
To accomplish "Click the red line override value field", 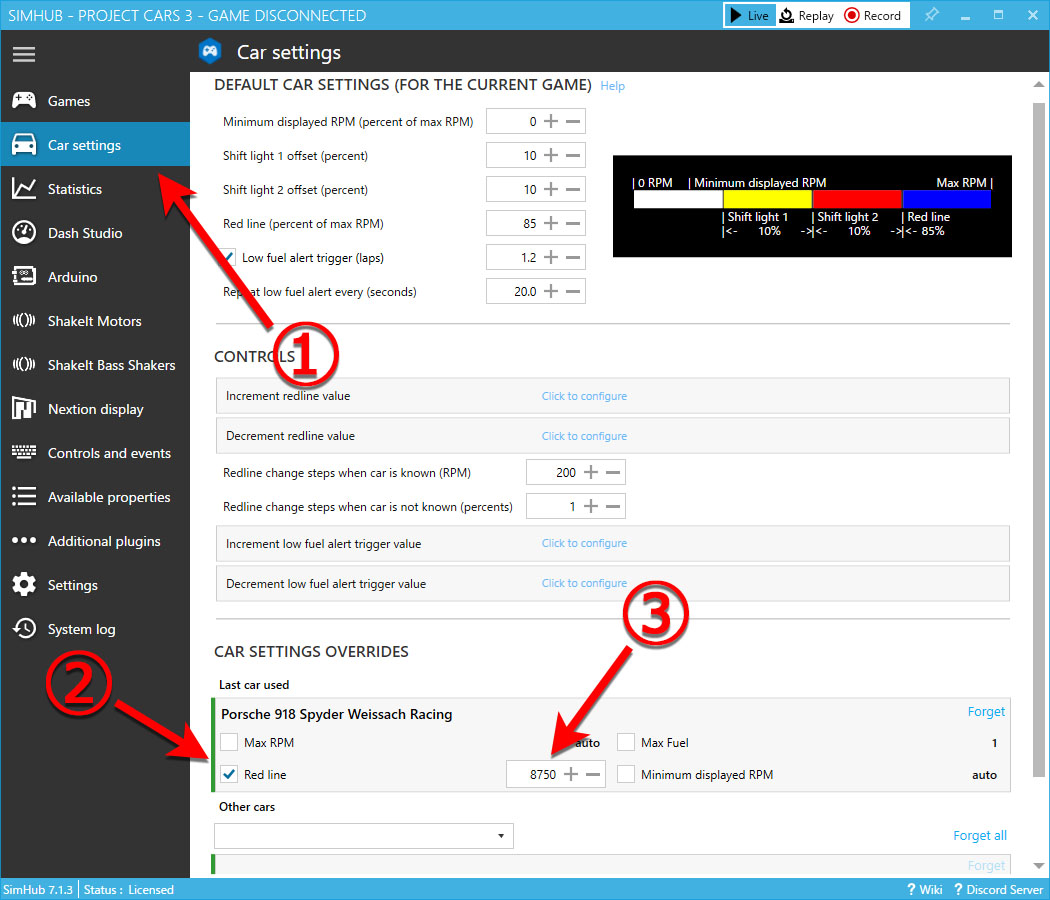I will (533, 775).
